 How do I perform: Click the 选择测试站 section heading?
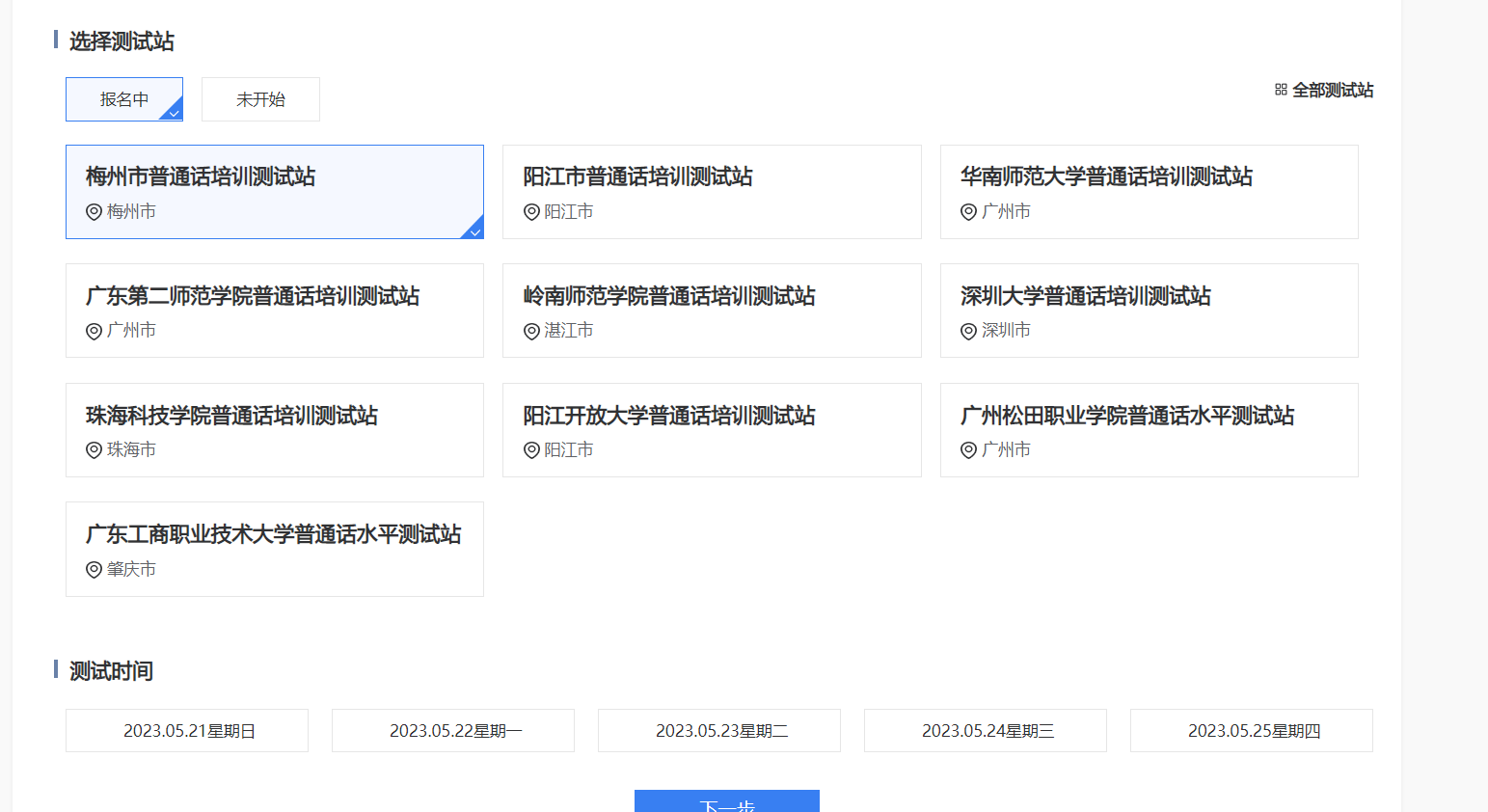(122, 41)
